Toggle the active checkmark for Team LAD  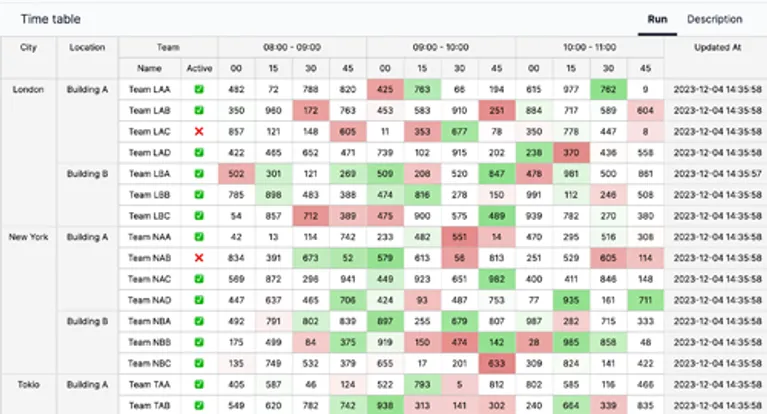click(x=199, y=153)
